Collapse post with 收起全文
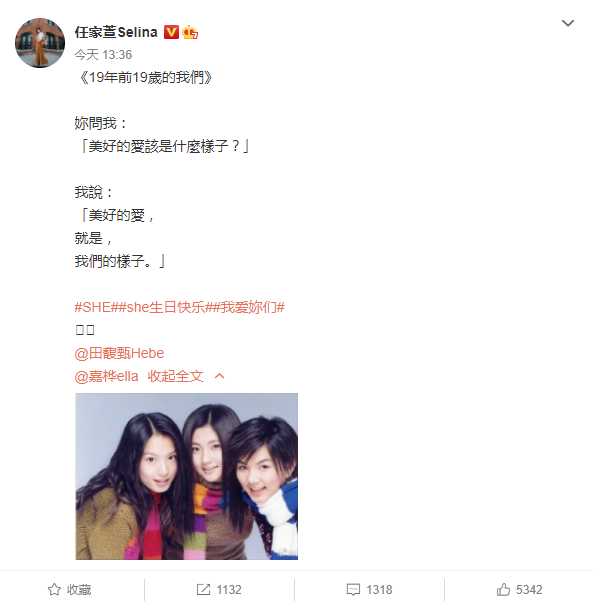593x608 pixels. tap(176, 376)
